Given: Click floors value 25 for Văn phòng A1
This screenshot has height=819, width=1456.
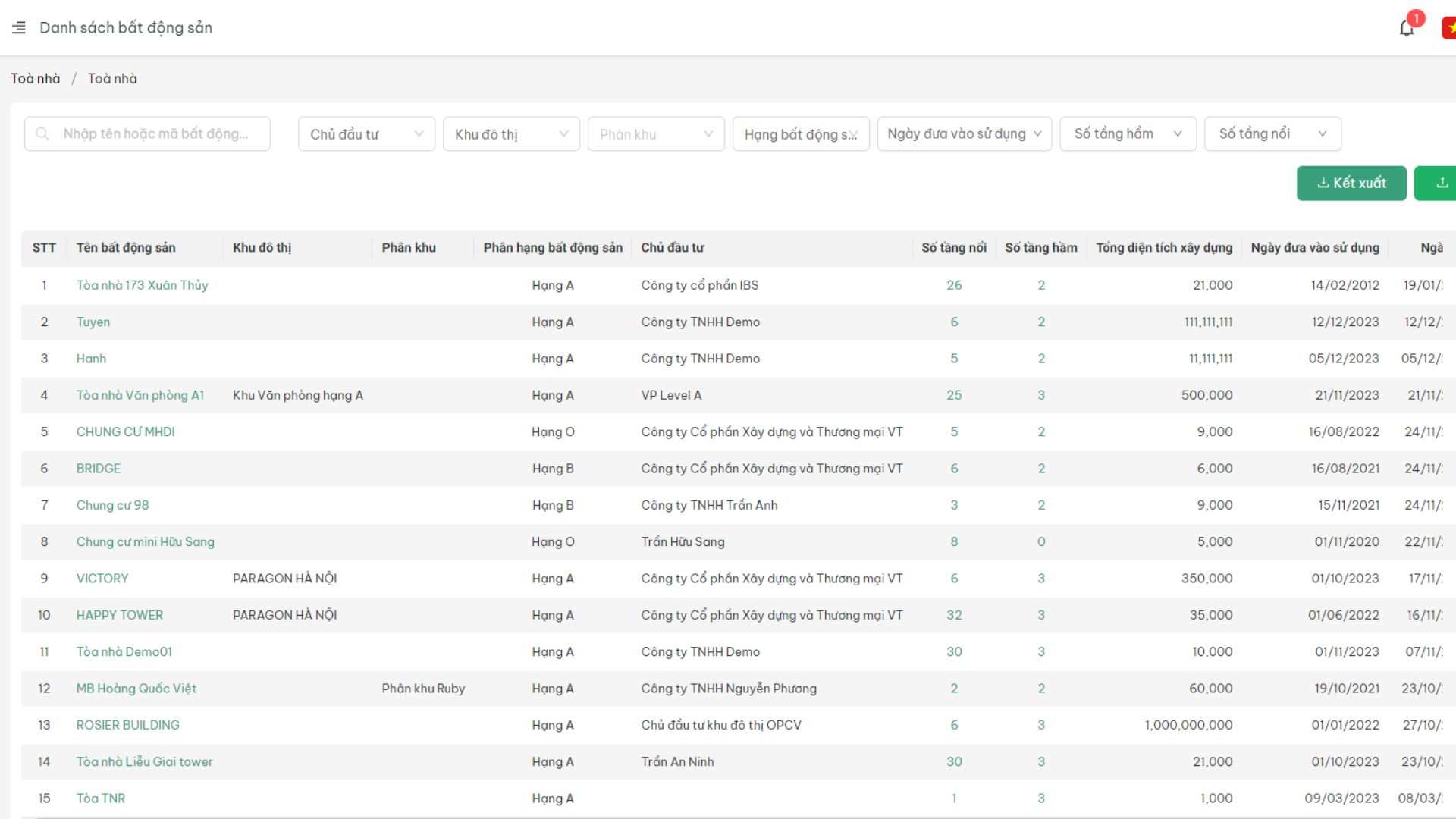Looking at the screenshot, I should coord(954,395).
